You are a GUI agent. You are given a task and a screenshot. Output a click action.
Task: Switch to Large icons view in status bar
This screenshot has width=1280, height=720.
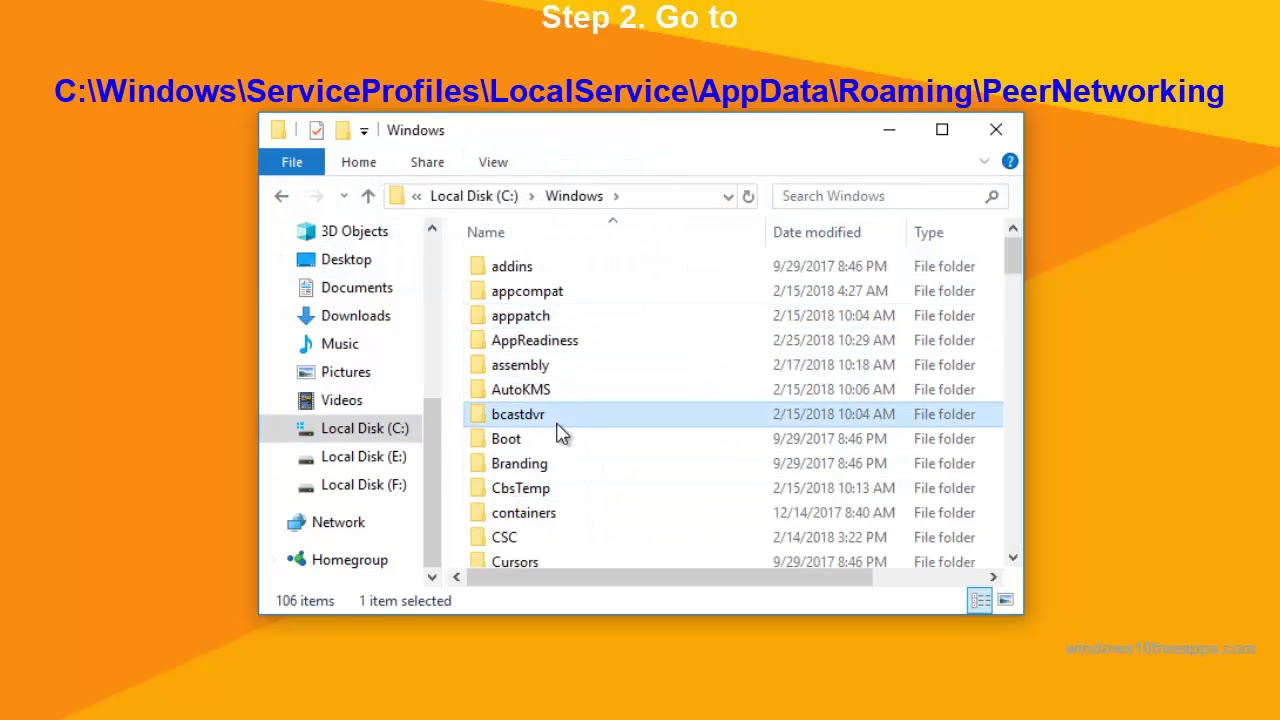[x=1005, y=600]
